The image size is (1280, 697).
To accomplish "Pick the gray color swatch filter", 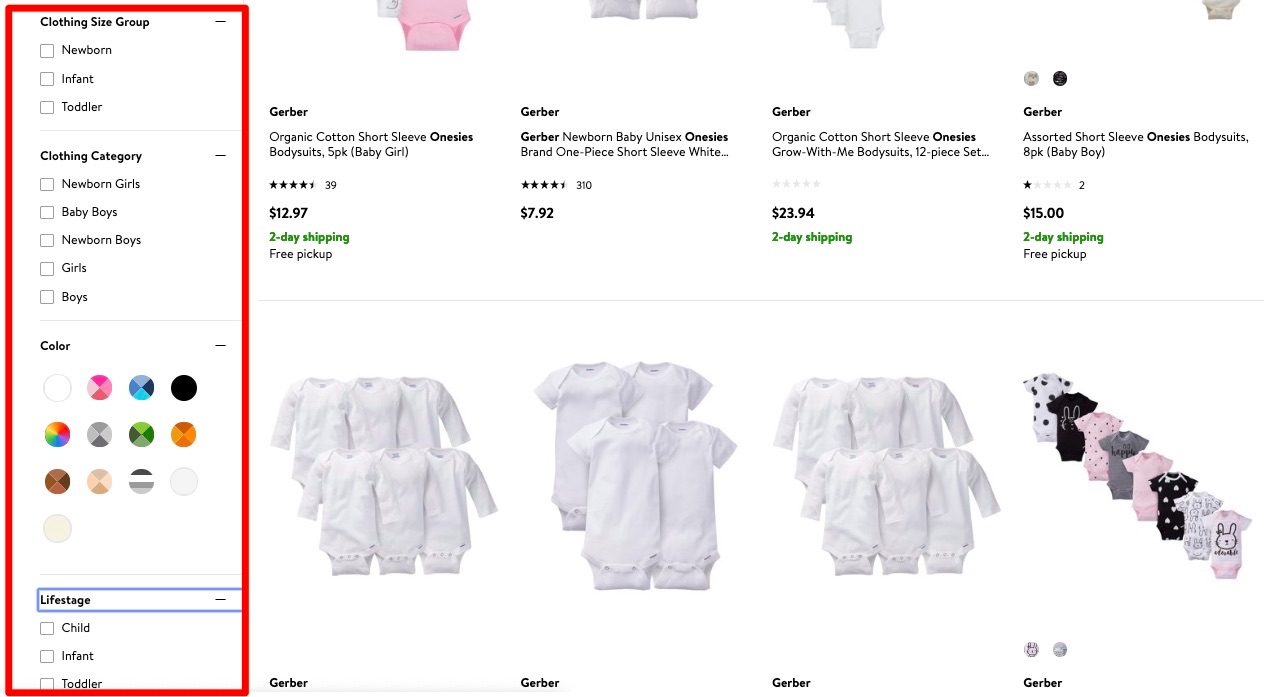I will click(x=99, y=434).
